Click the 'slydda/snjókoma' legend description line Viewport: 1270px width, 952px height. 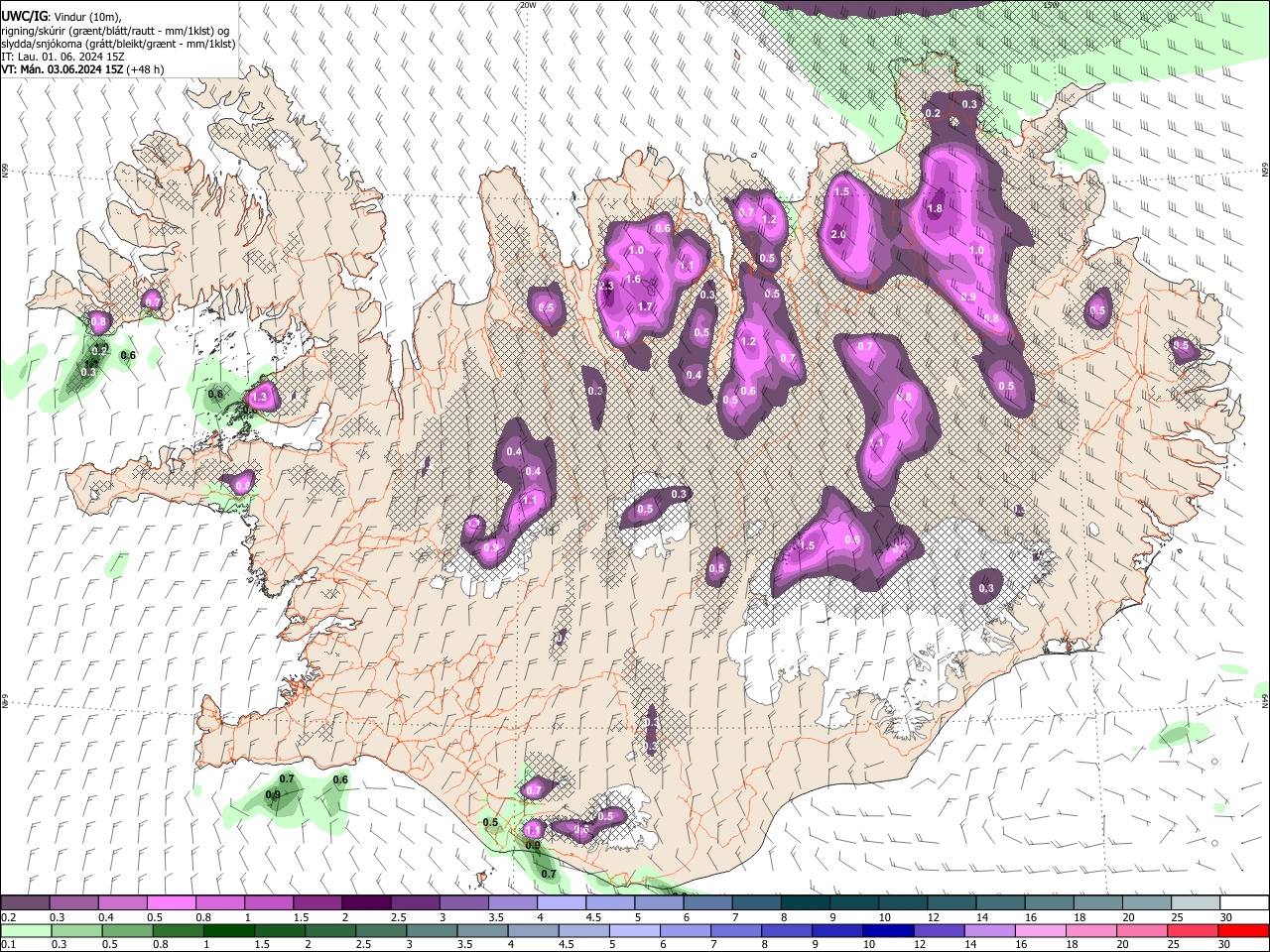pyautogui.click(x=118, y=44)
